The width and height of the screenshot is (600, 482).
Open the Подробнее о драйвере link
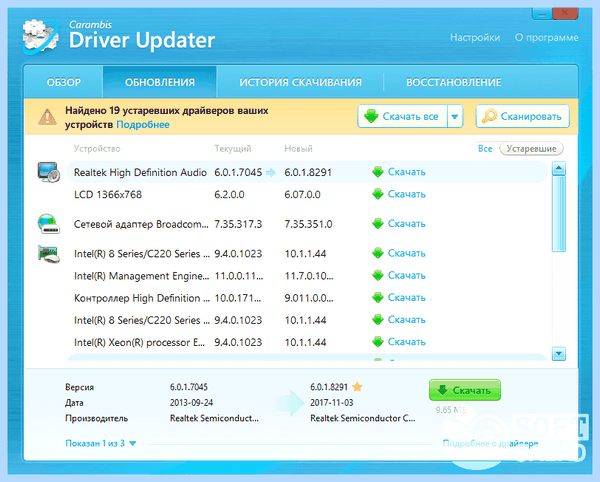point(490,443)
